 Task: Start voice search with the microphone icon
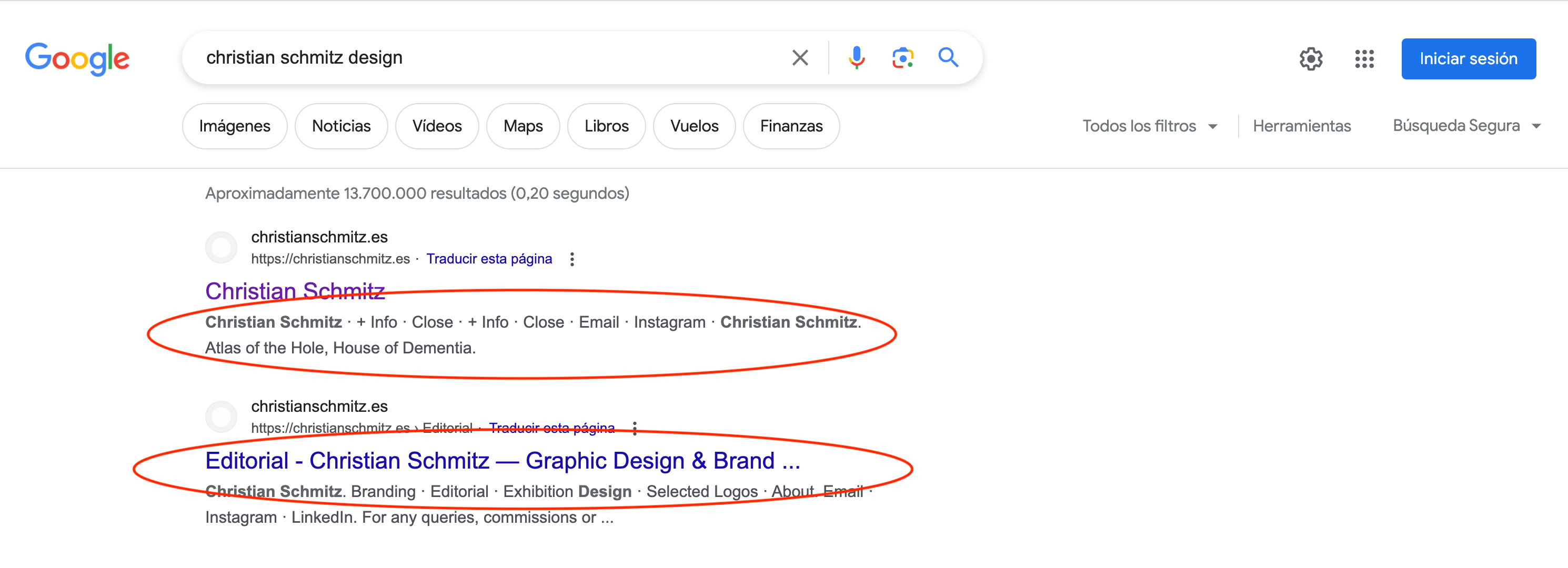pos(856,58)
